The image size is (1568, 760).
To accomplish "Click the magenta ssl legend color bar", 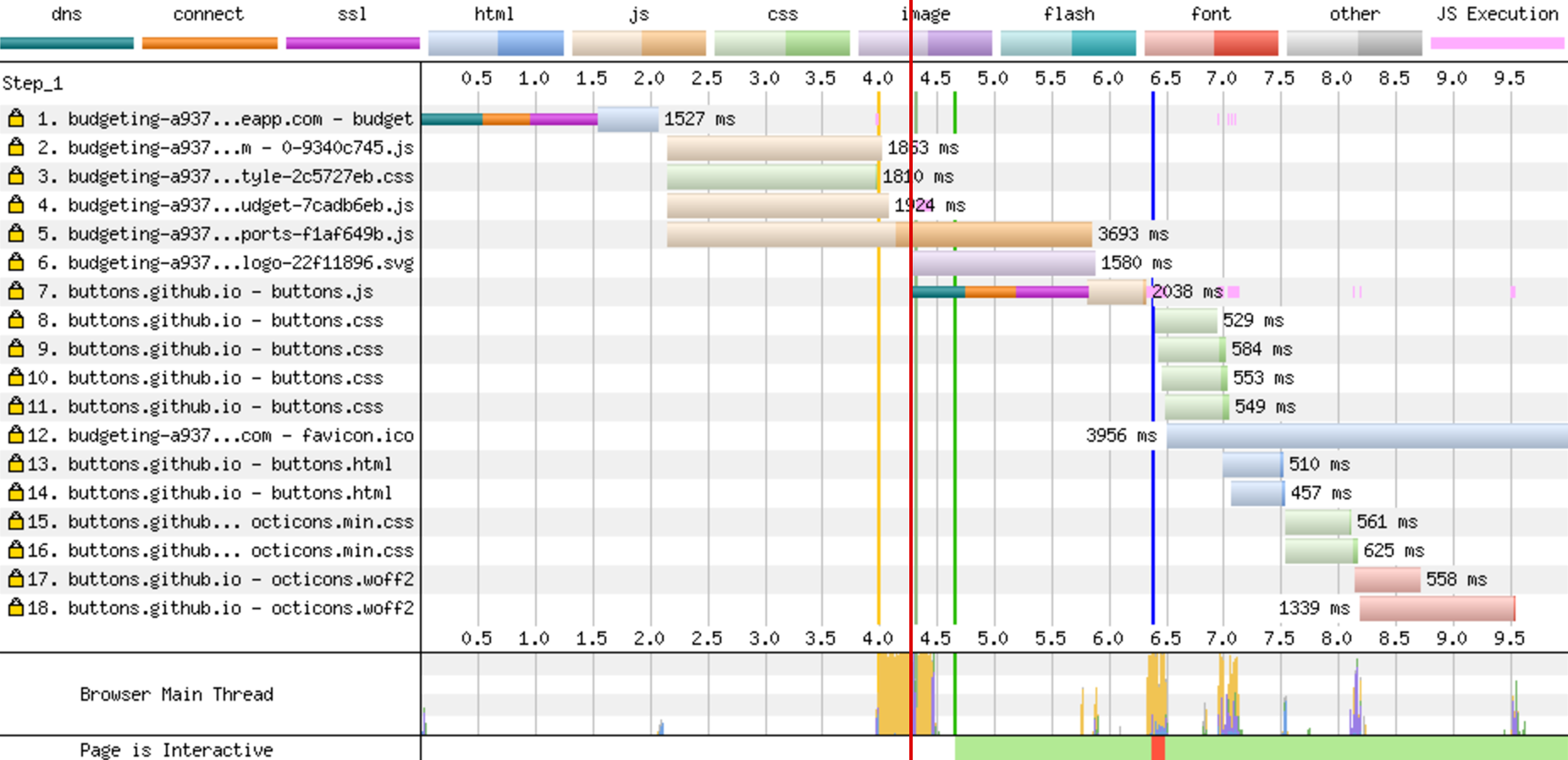I will pos(353,43).
